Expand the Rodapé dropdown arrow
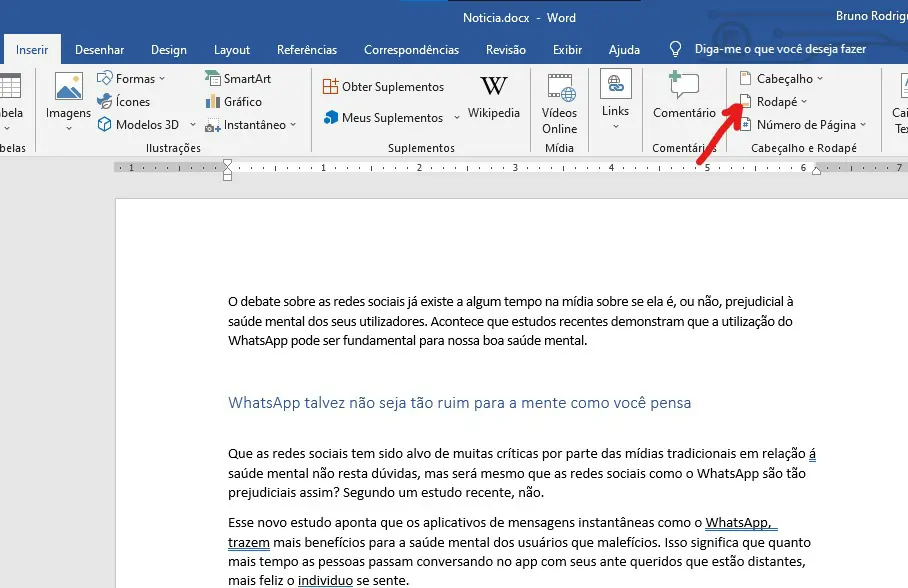Image resolution: width=908 pixels, height=588 pixels. 804,101
